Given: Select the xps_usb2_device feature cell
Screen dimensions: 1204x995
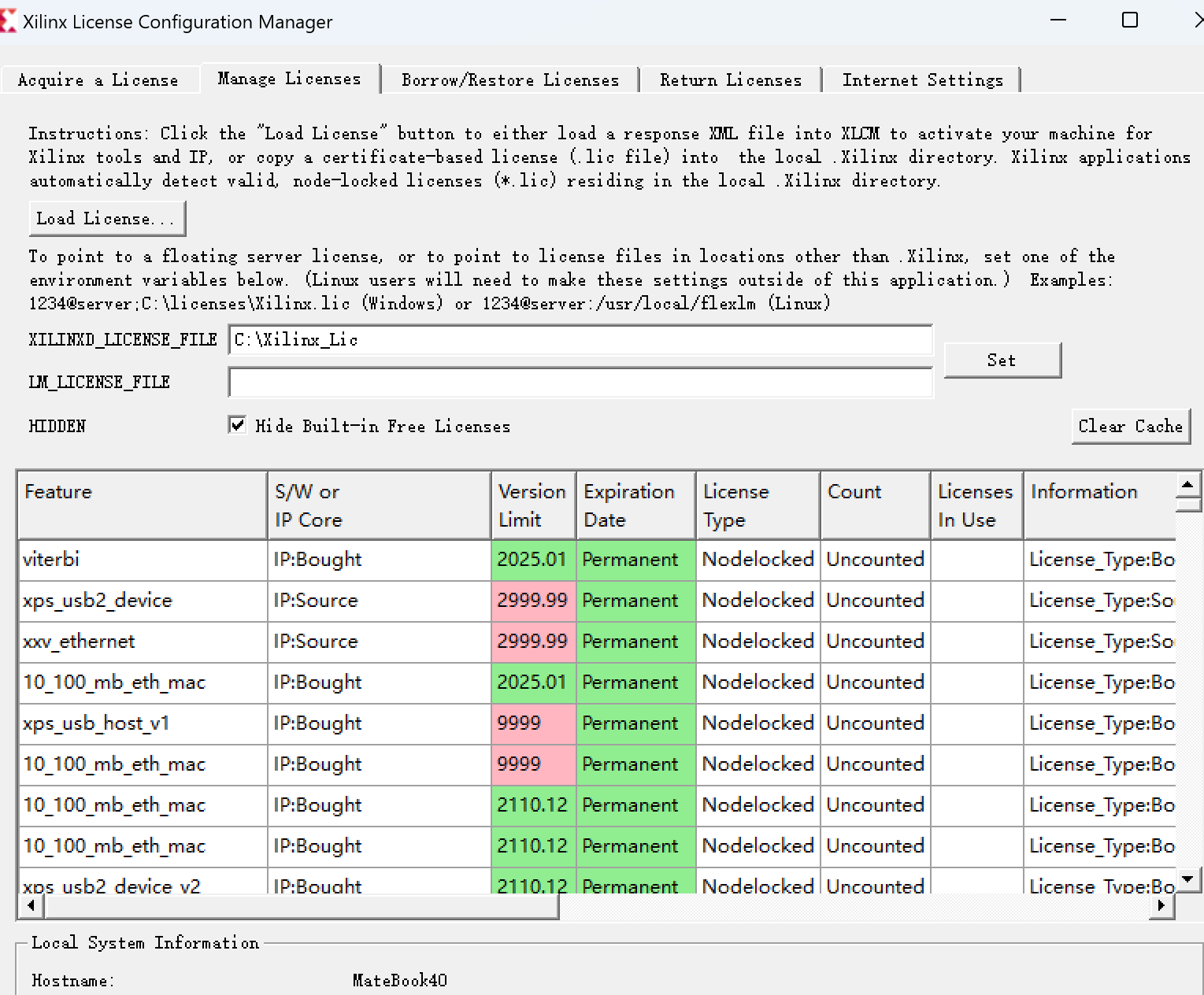Looking at the screenshot, I should (143, 601).
